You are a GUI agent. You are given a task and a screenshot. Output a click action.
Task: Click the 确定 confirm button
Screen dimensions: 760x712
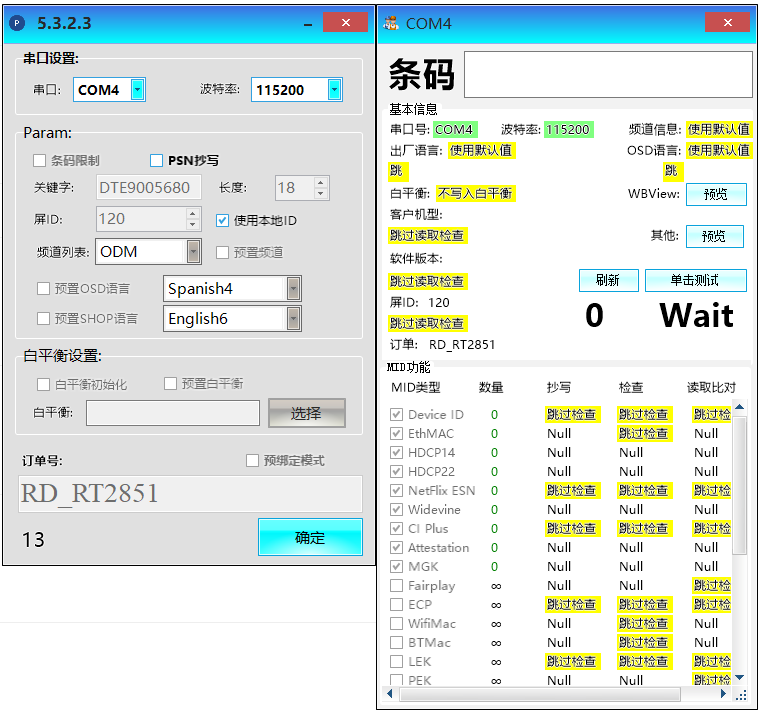tap(310, 537)
